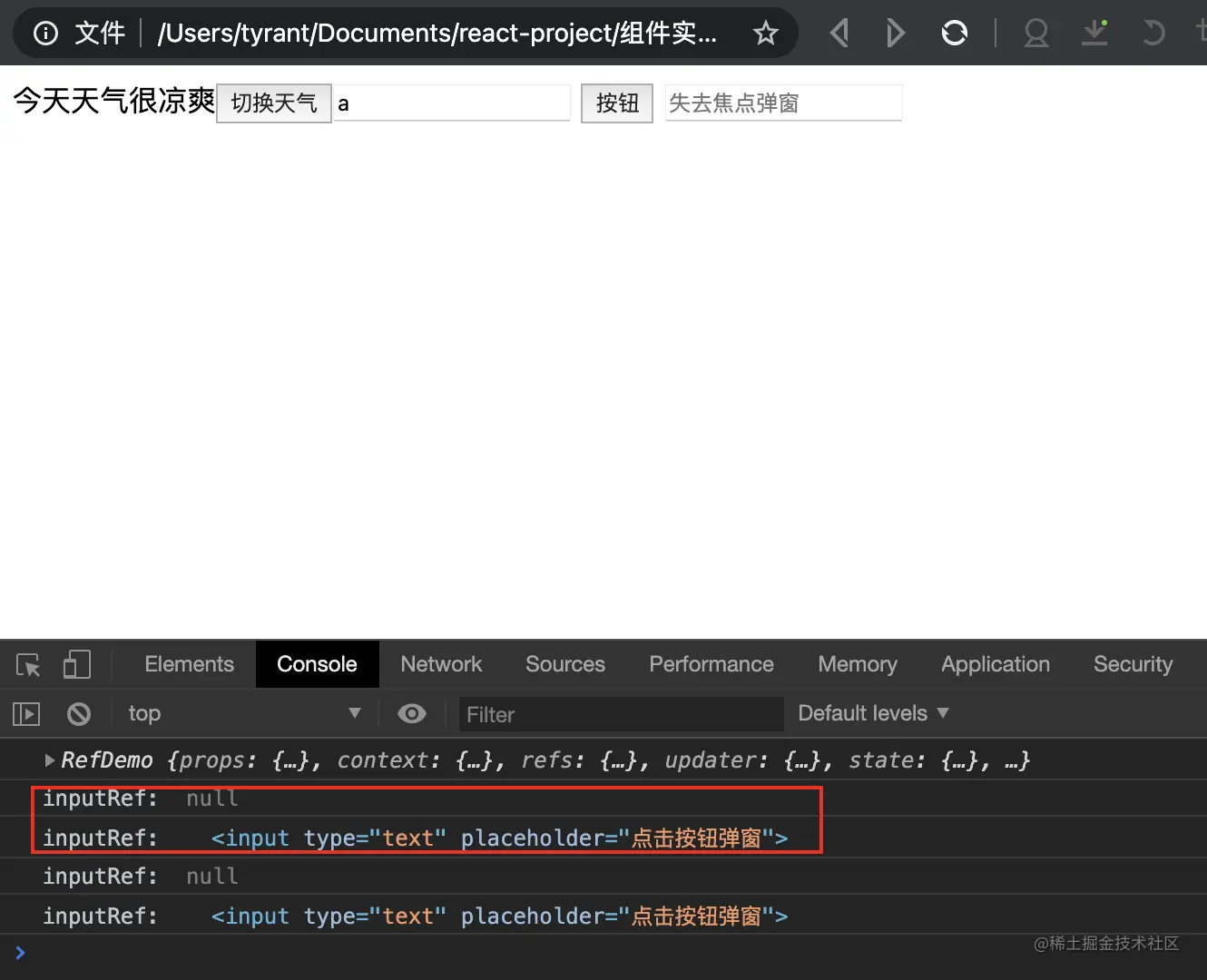This screenshot has height=980, width=1207.
Task: Click the undo arrow icon in browser toolbar
Action: click(1153, 34)
